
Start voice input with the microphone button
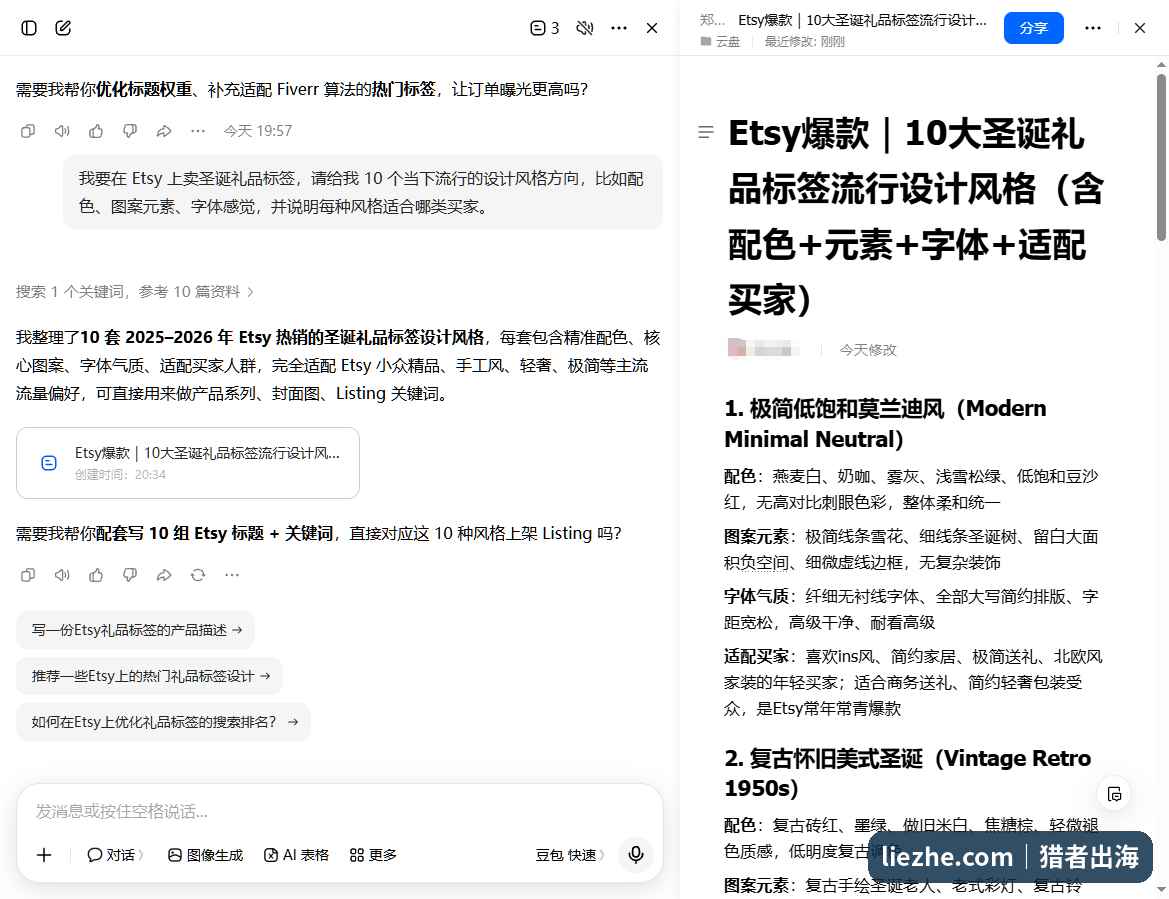coord(636,854)
